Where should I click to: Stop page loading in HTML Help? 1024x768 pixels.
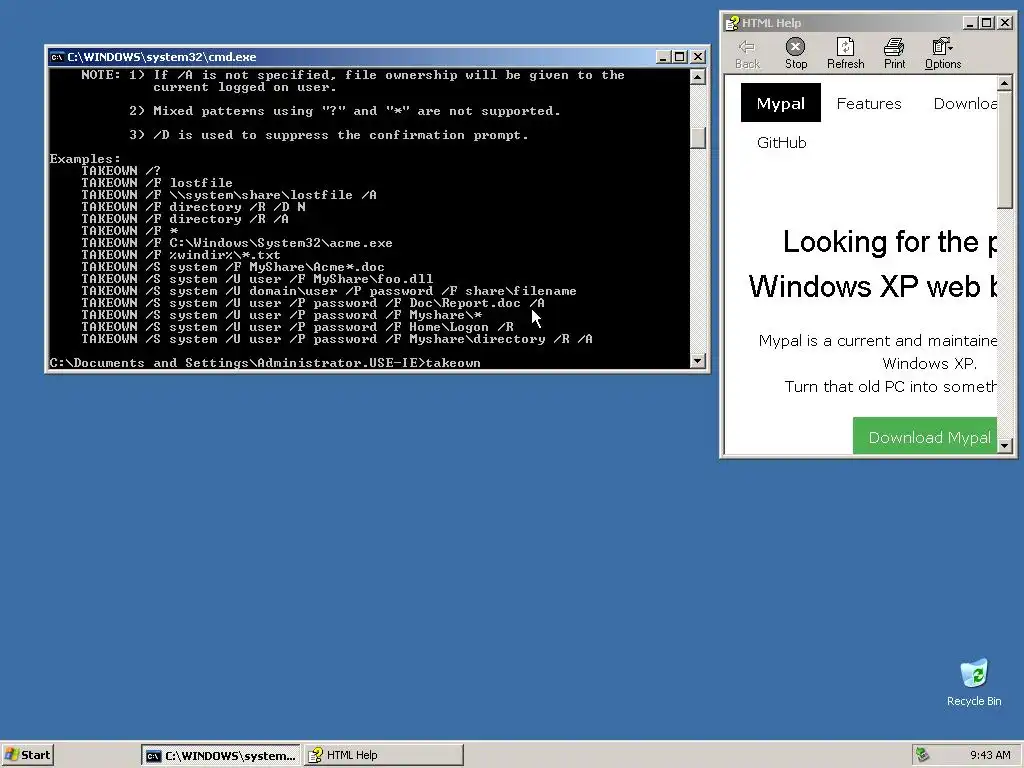pyautogui.click(x=795, y=54)
